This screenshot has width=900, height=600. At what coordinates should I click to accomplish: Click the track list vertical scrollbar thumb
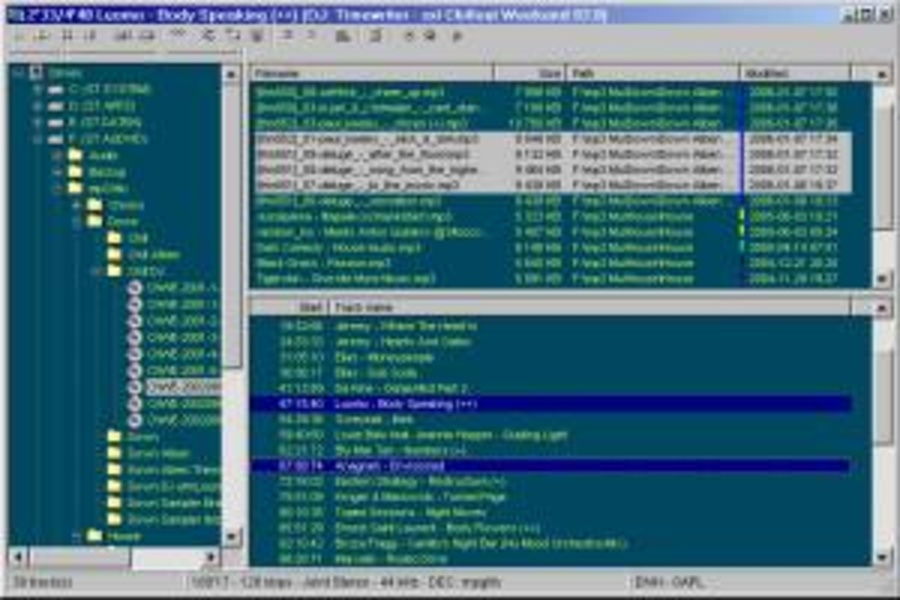point(882,396)
